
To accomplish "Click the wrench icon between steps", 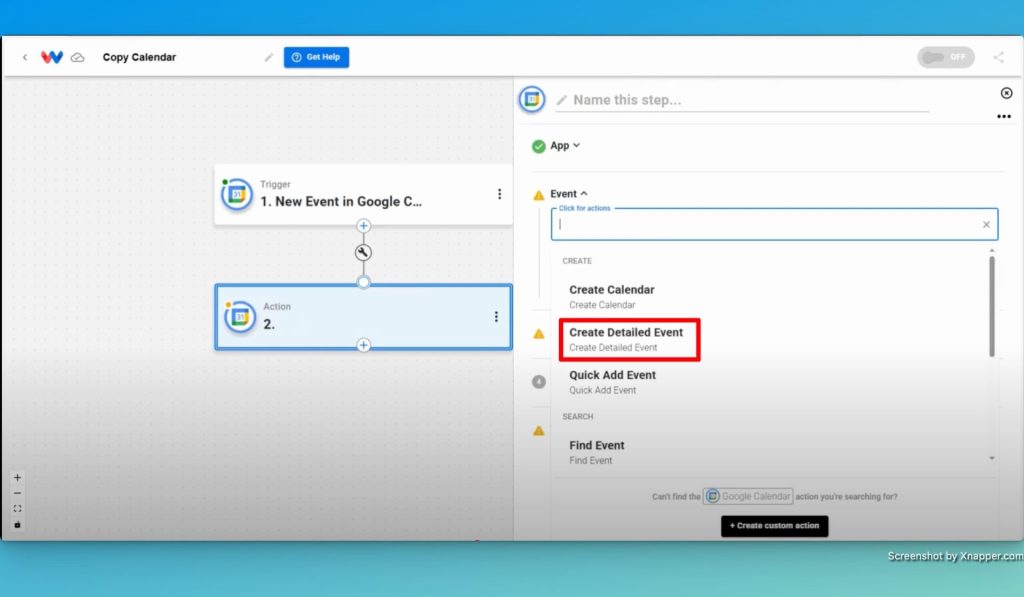I will point(363,252).
